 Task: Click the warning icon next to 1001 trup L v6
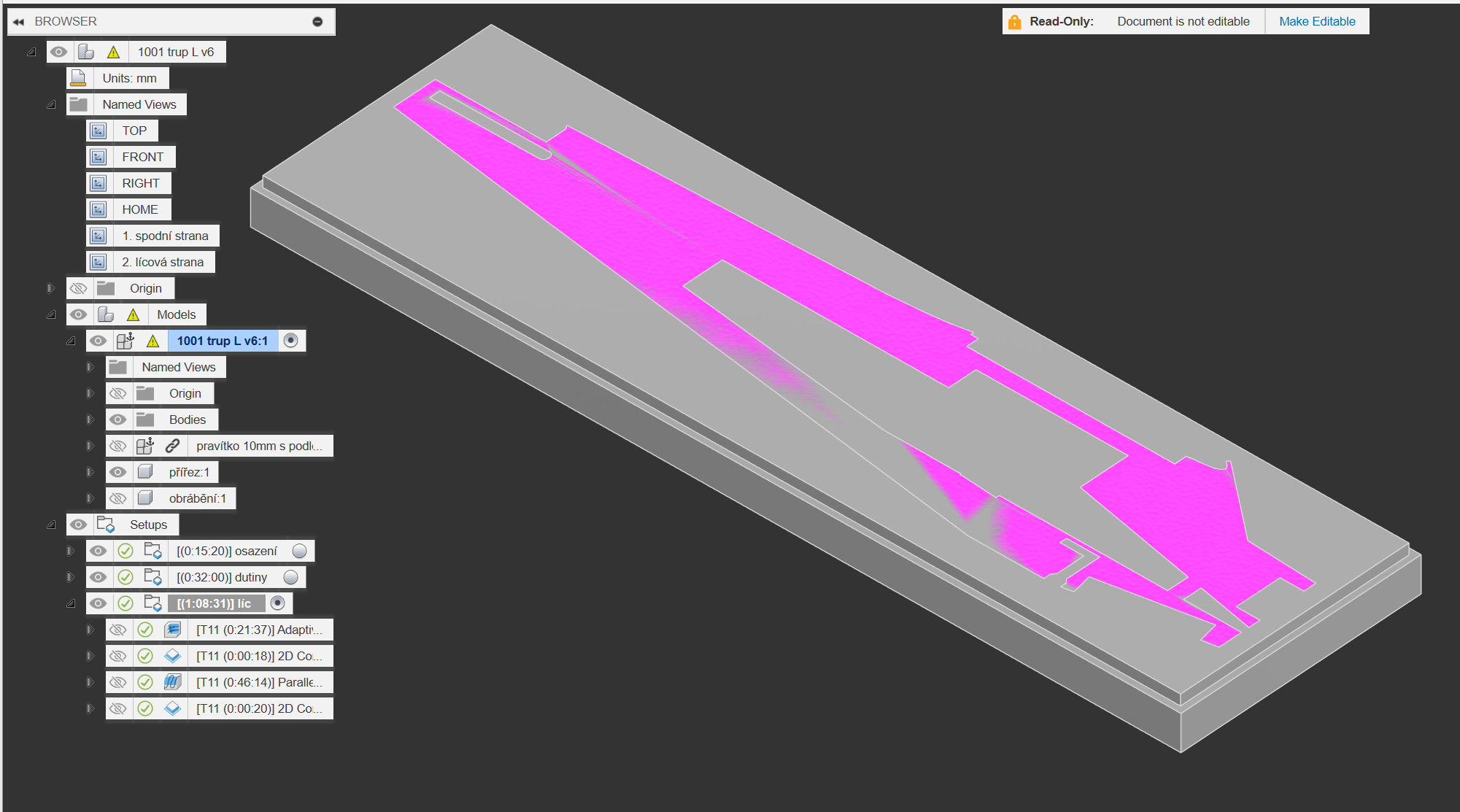(x=113, y=53)
